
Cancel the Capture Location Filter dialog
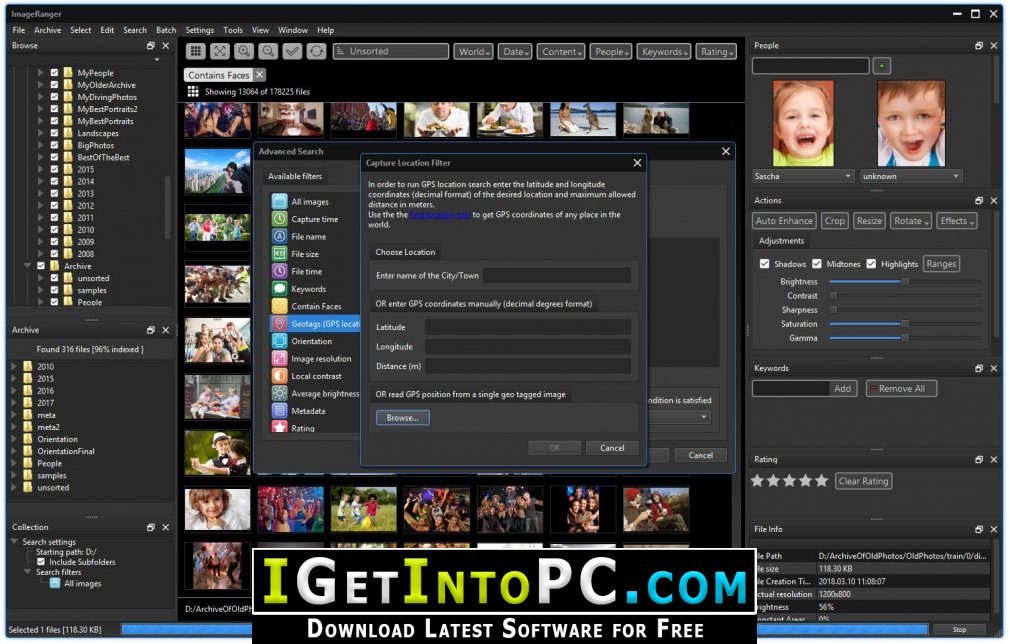point(612,448)
